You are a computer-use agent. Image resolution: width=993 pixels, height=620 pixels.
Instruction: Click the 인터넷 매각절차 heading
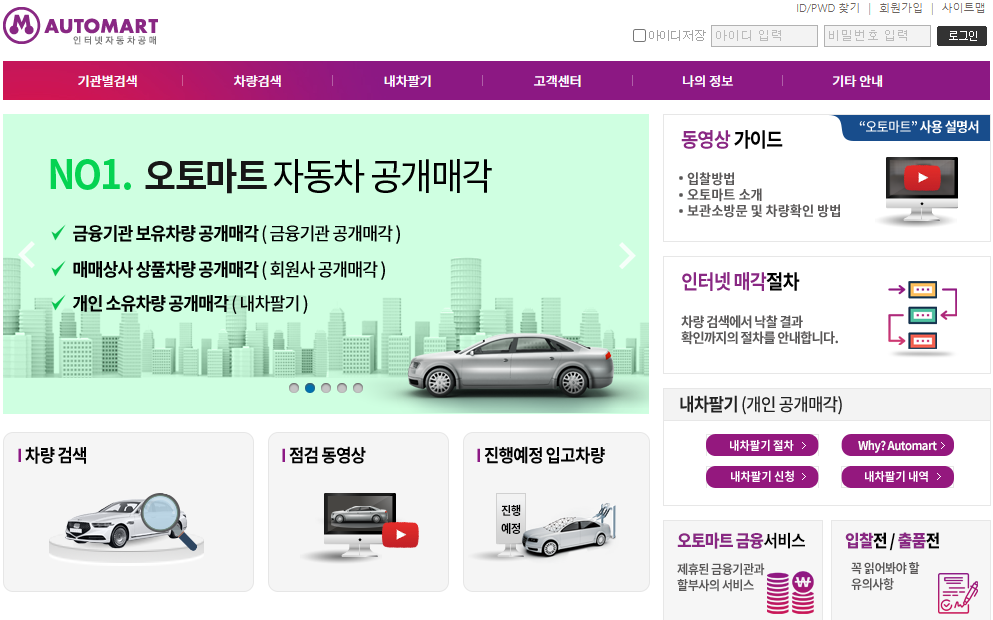740,281
